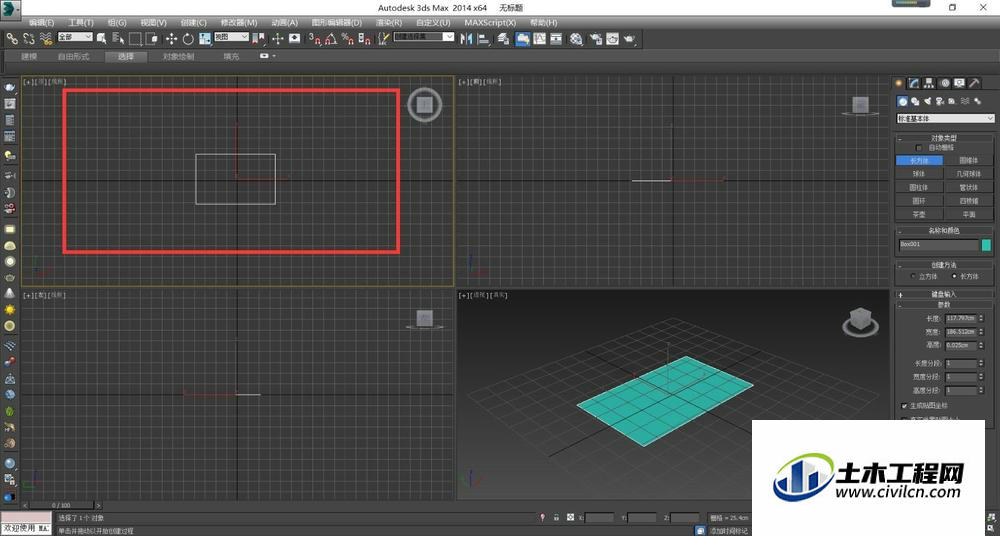Click the Render Production teapot icon
The width and height of the screenshot is (1000, 536).
pyautogui.click(x=629, y=39)
